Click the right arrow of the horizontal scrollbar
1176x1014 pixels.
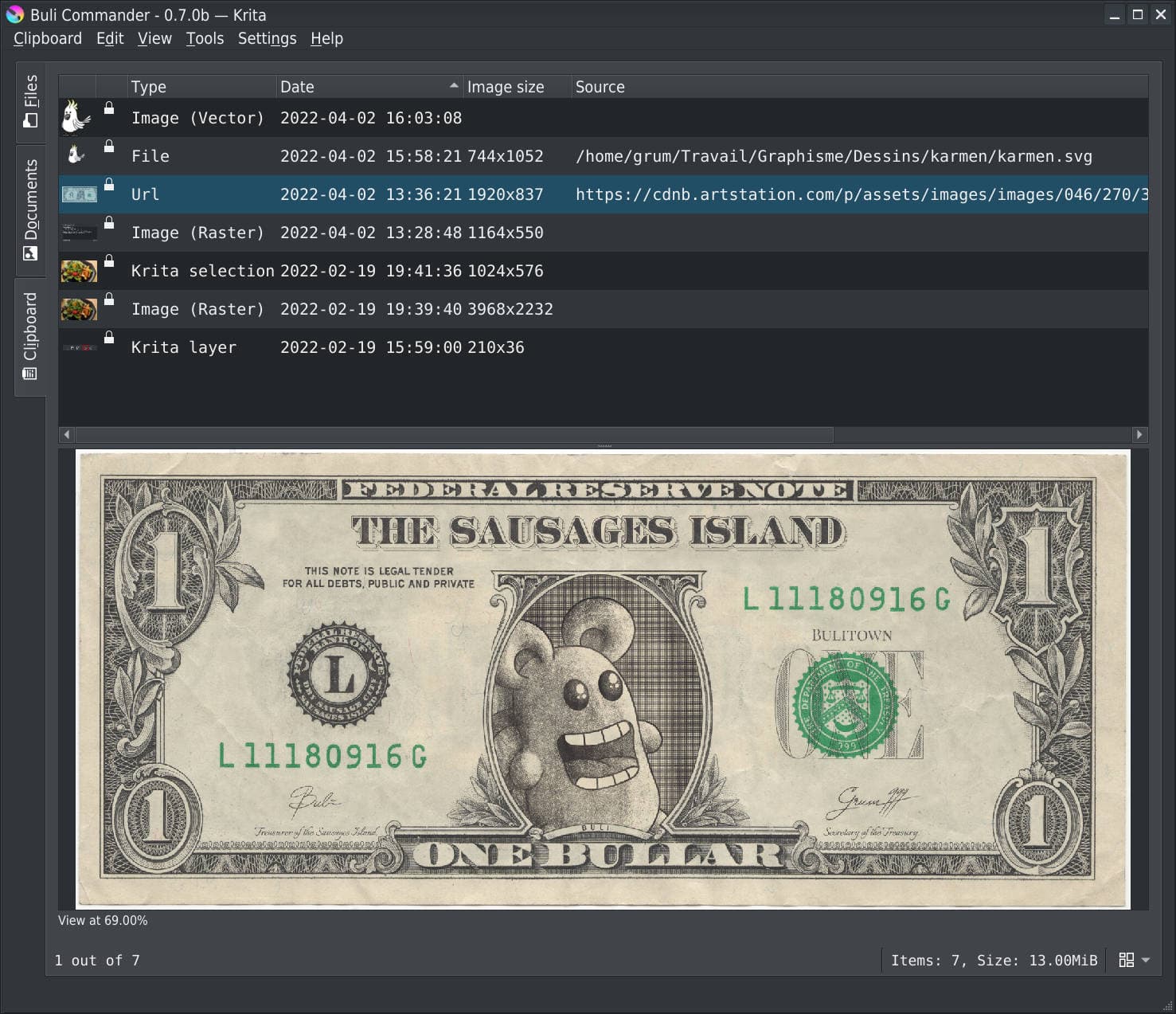pyautogui.click(x=1139, y=434)
